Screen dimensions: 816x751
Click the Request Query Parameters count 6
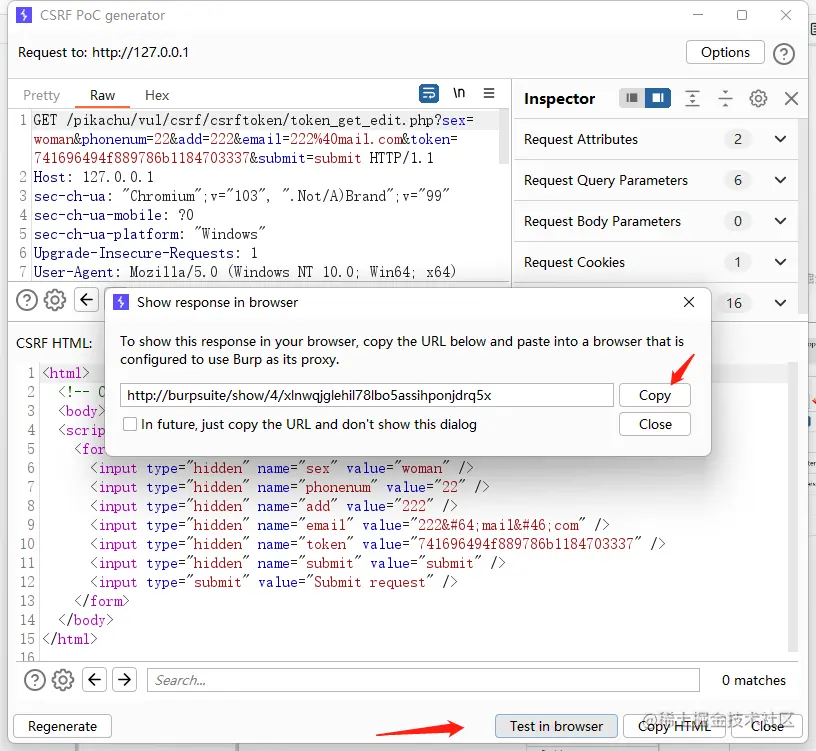point(737,180)
